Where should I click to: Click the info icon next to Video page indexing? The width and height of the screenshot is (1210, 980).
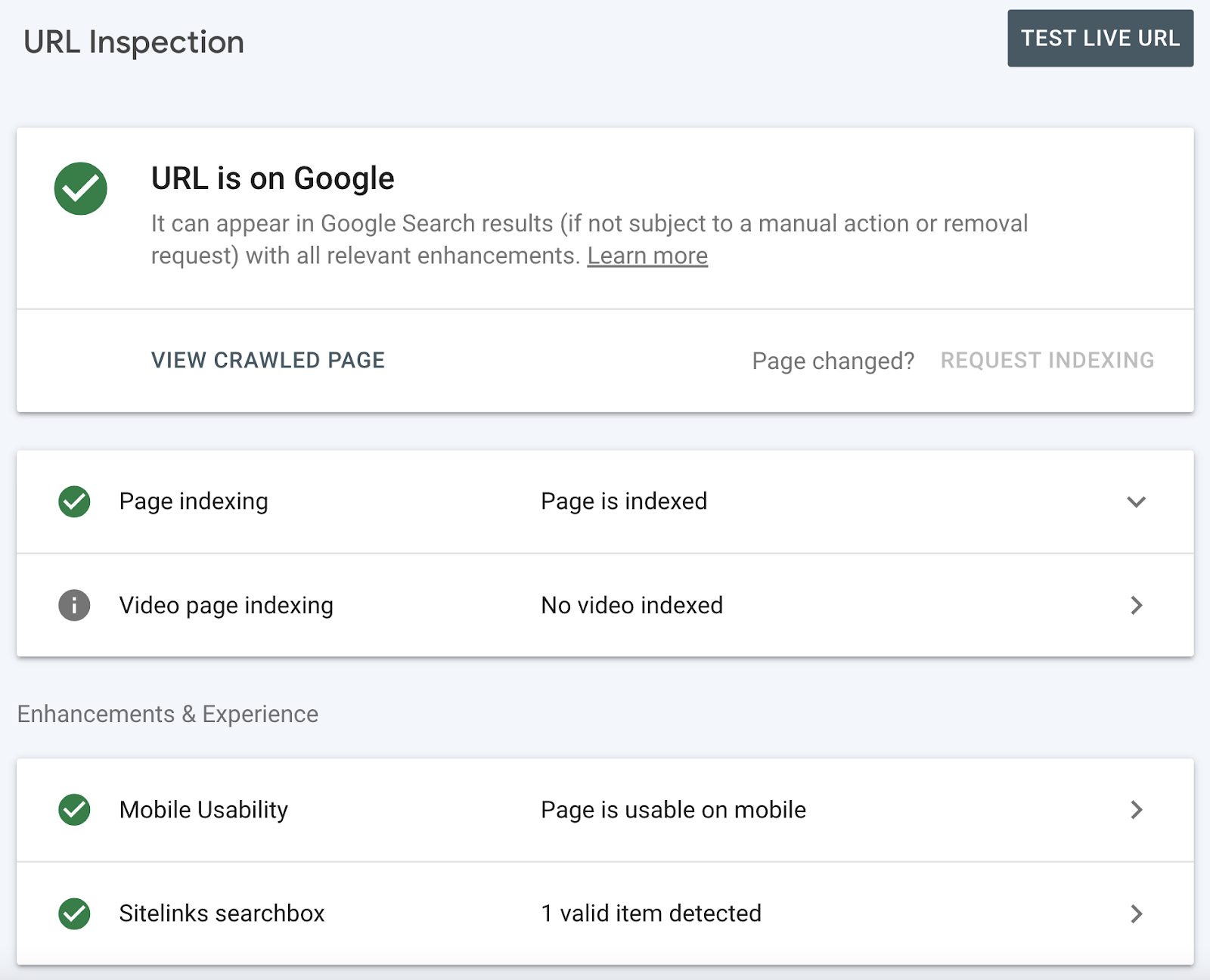coord(73,605)
